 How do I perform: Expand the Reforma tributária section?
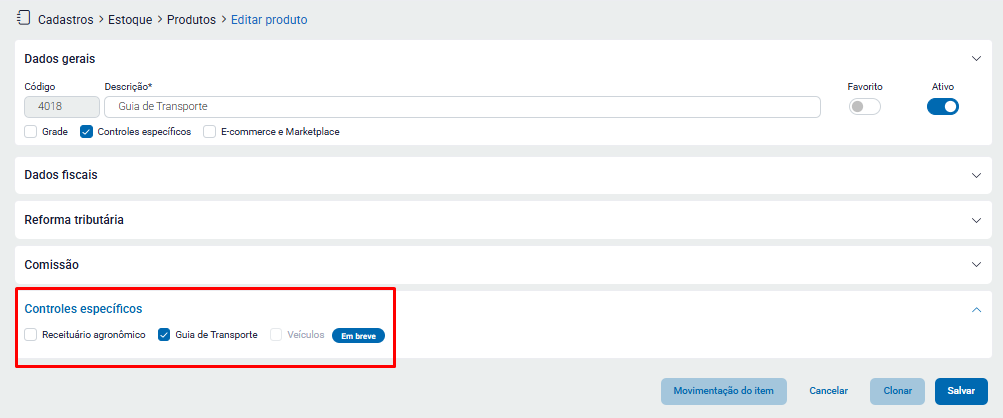click(977, 220)
